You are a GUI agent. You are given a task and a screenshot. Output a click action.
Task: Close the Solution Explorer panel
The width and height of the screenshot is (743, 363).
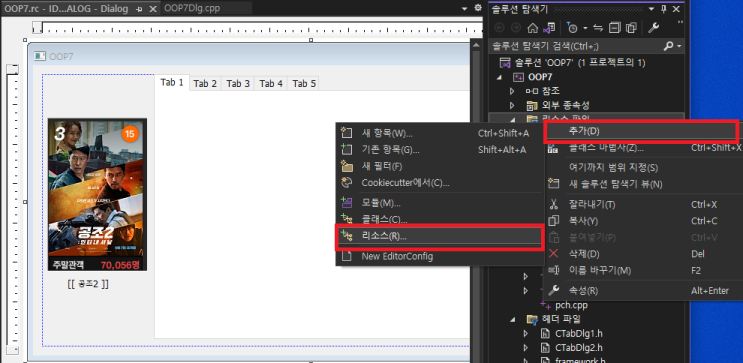point(676,9)
